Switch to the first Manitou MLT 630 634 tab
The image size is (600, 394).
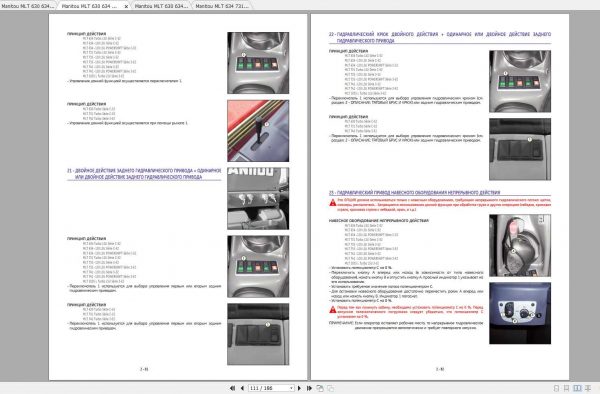point(28,6)
